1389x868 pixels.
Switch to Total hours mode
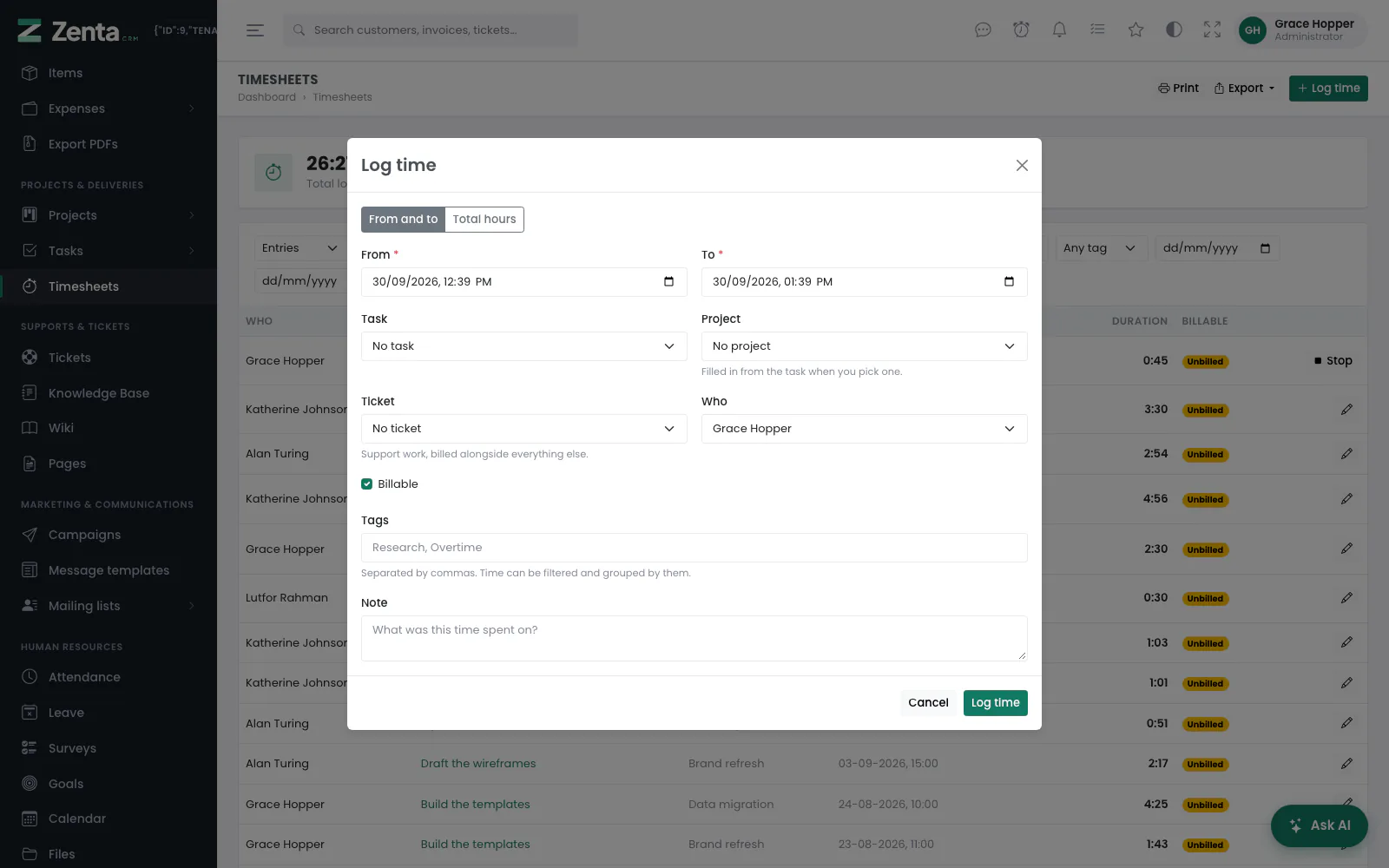point(484,219)
